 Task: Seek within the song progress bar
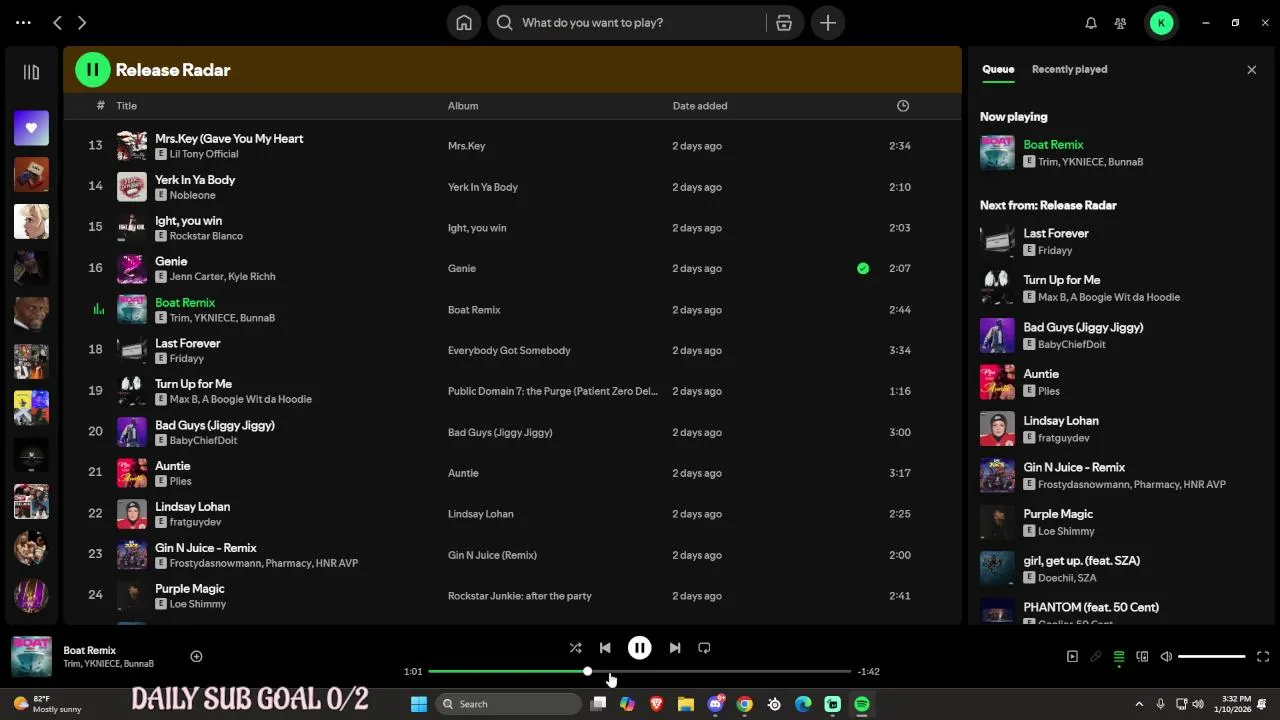tap(640, 672)
